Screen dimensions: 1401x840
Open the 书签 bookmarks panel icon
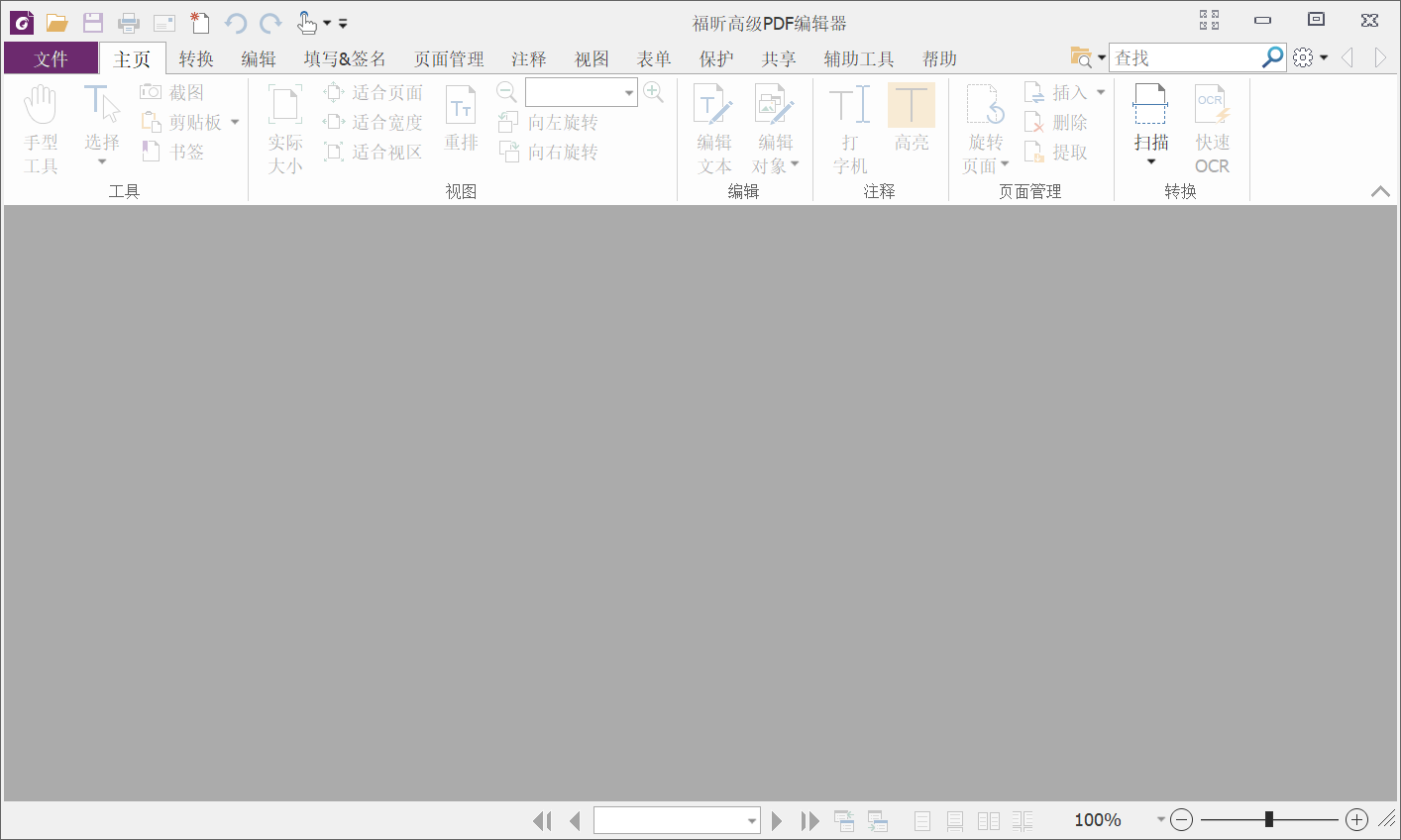pos(151,151)
